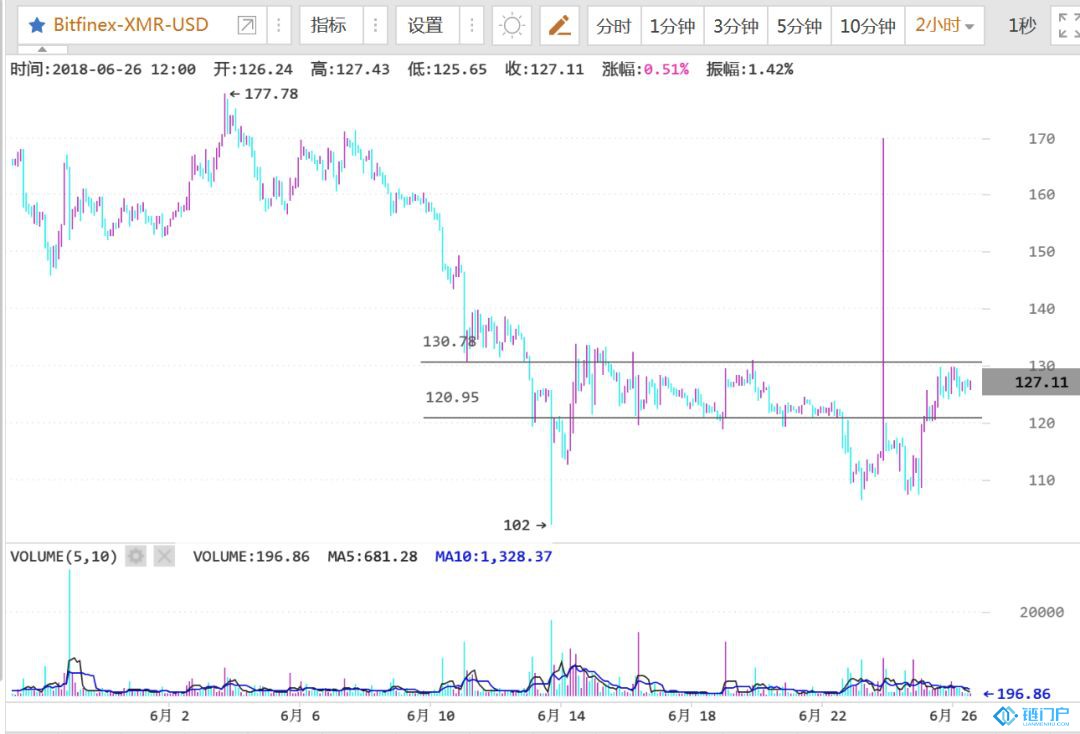
Task: Click the 涨幅:0.51% change value
Action: [645, 69]
